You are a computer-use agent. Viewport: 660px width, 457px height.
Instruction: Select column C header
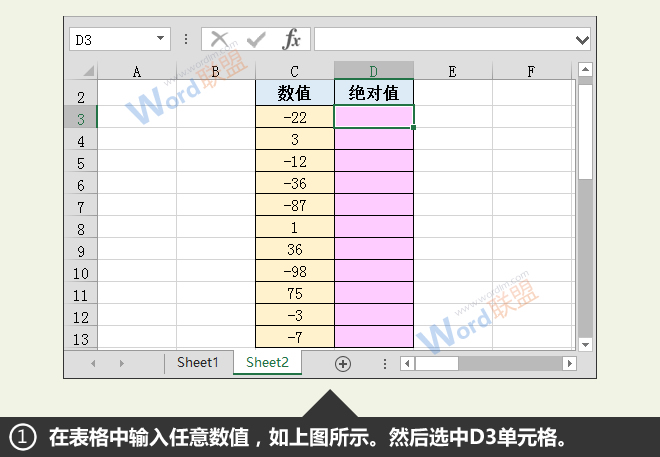pos(294,72)
